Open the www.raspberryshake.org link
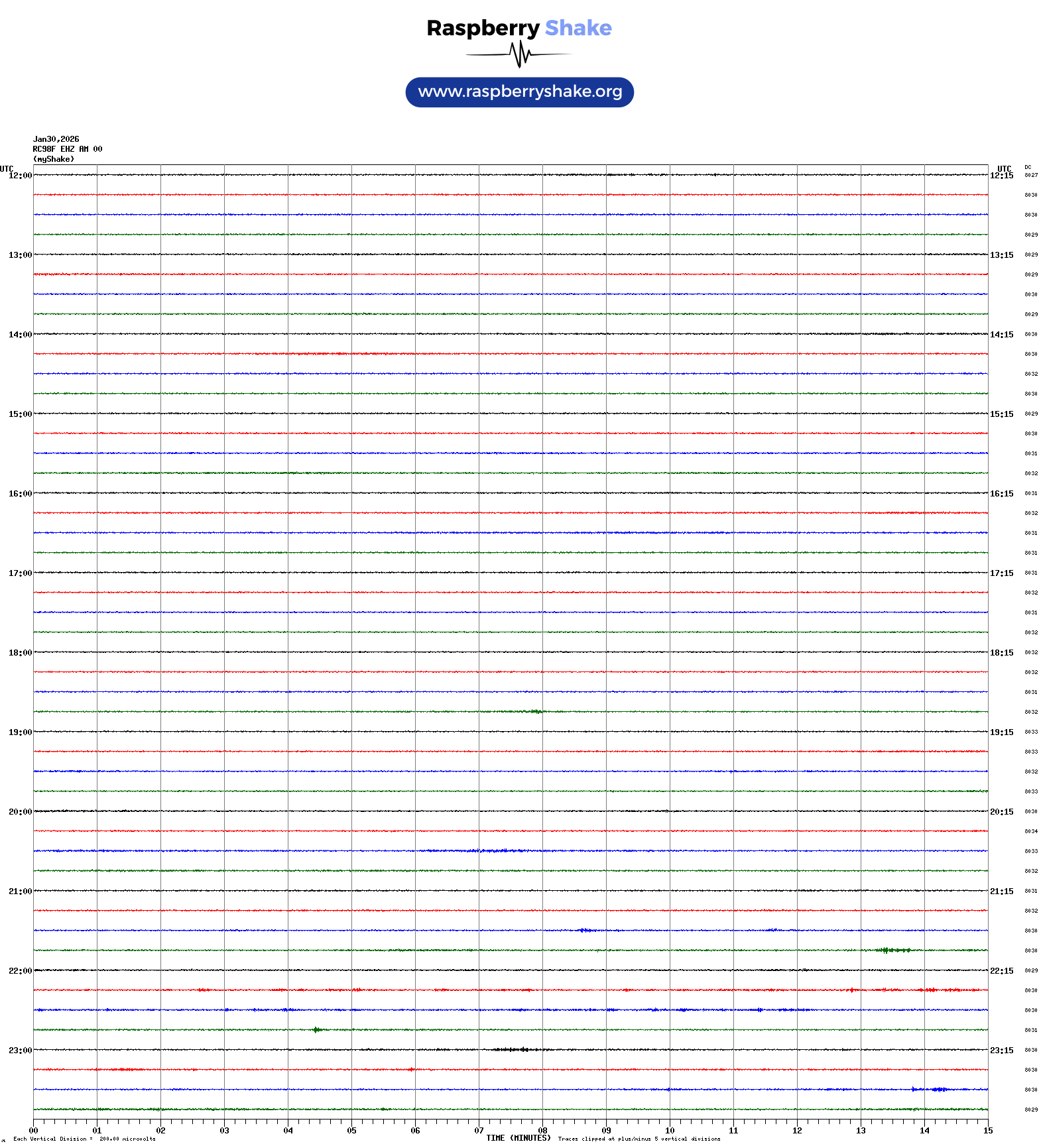The width and height of the screenshot is (1041, 1148). click(519, 92)
